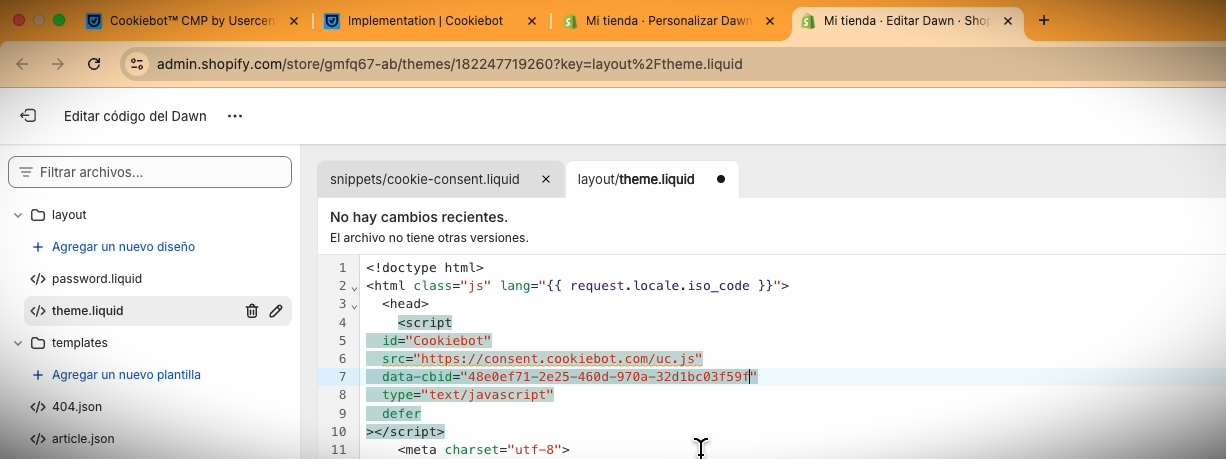
Task: Open the three-dot menu beside Editar código del Dawn
Action: (x=235, y=116)
